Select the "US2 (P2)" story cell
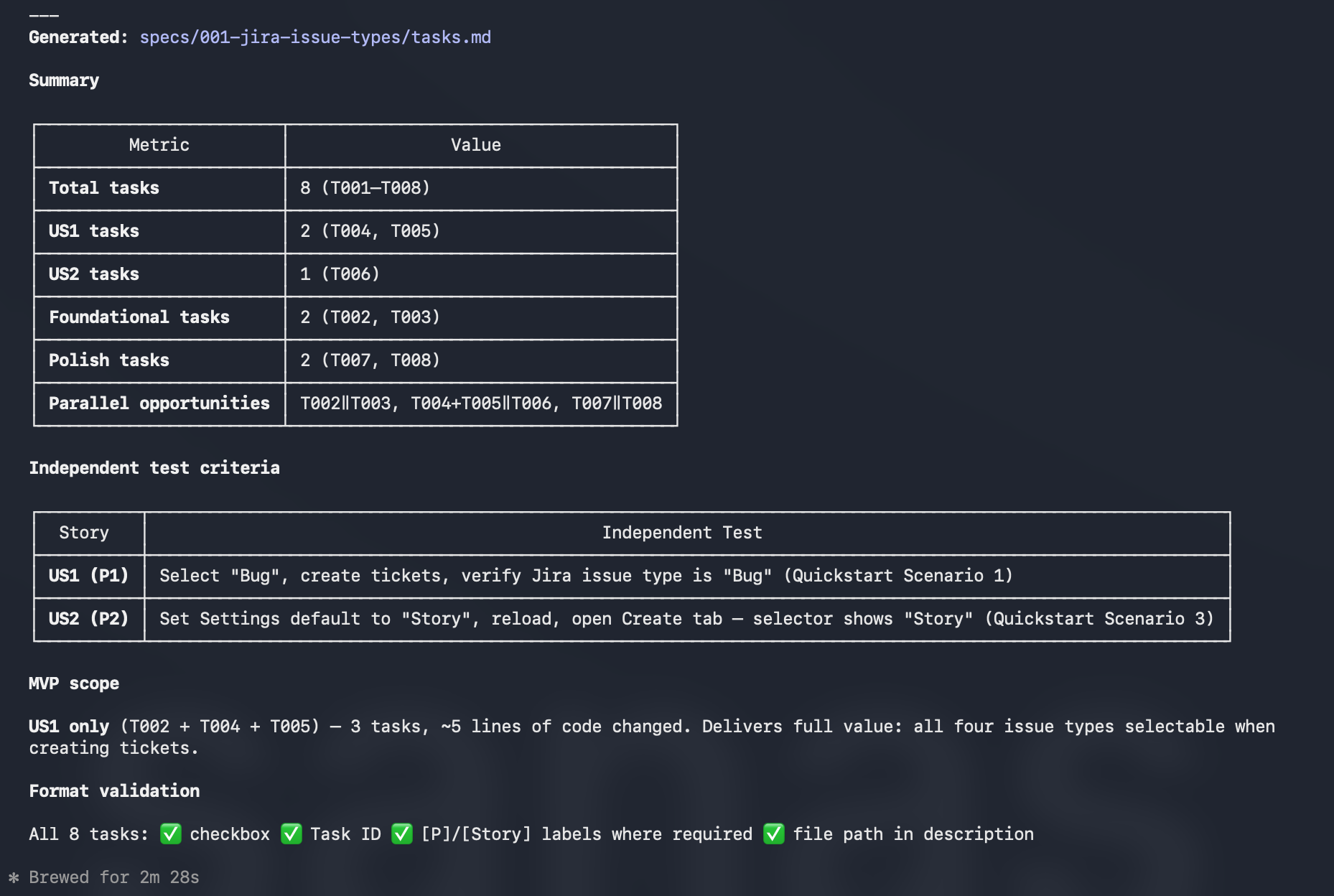 [88, 619]
